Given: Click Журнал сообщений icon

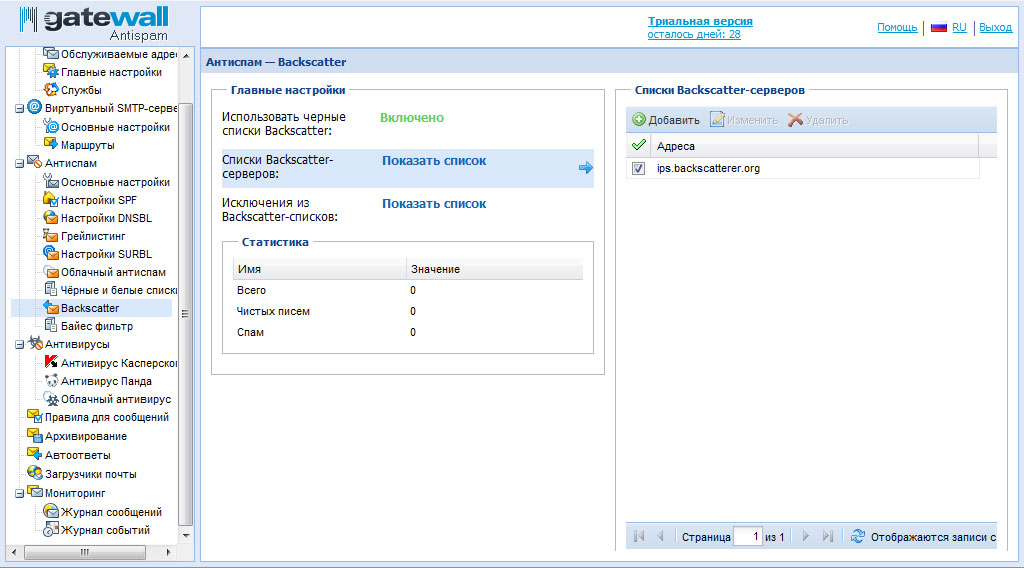Looking at the screenshot, I should click(51, 511).
